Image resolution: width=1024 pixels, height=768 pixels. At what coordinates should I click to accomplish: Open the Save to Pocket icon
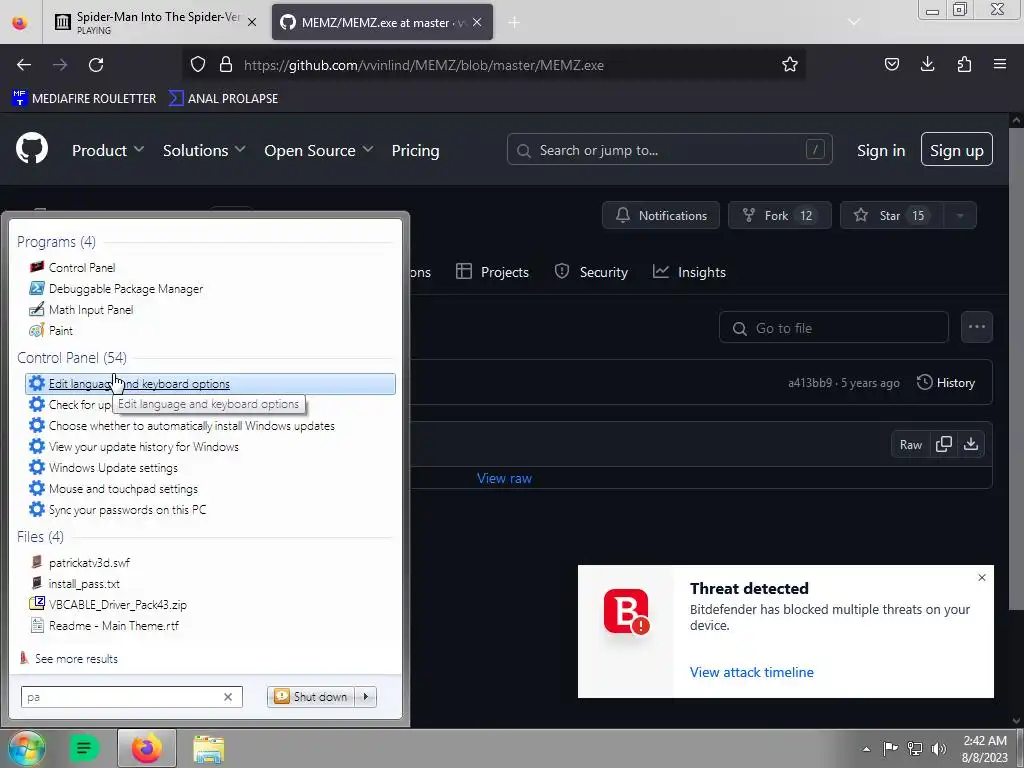(891, 65)
